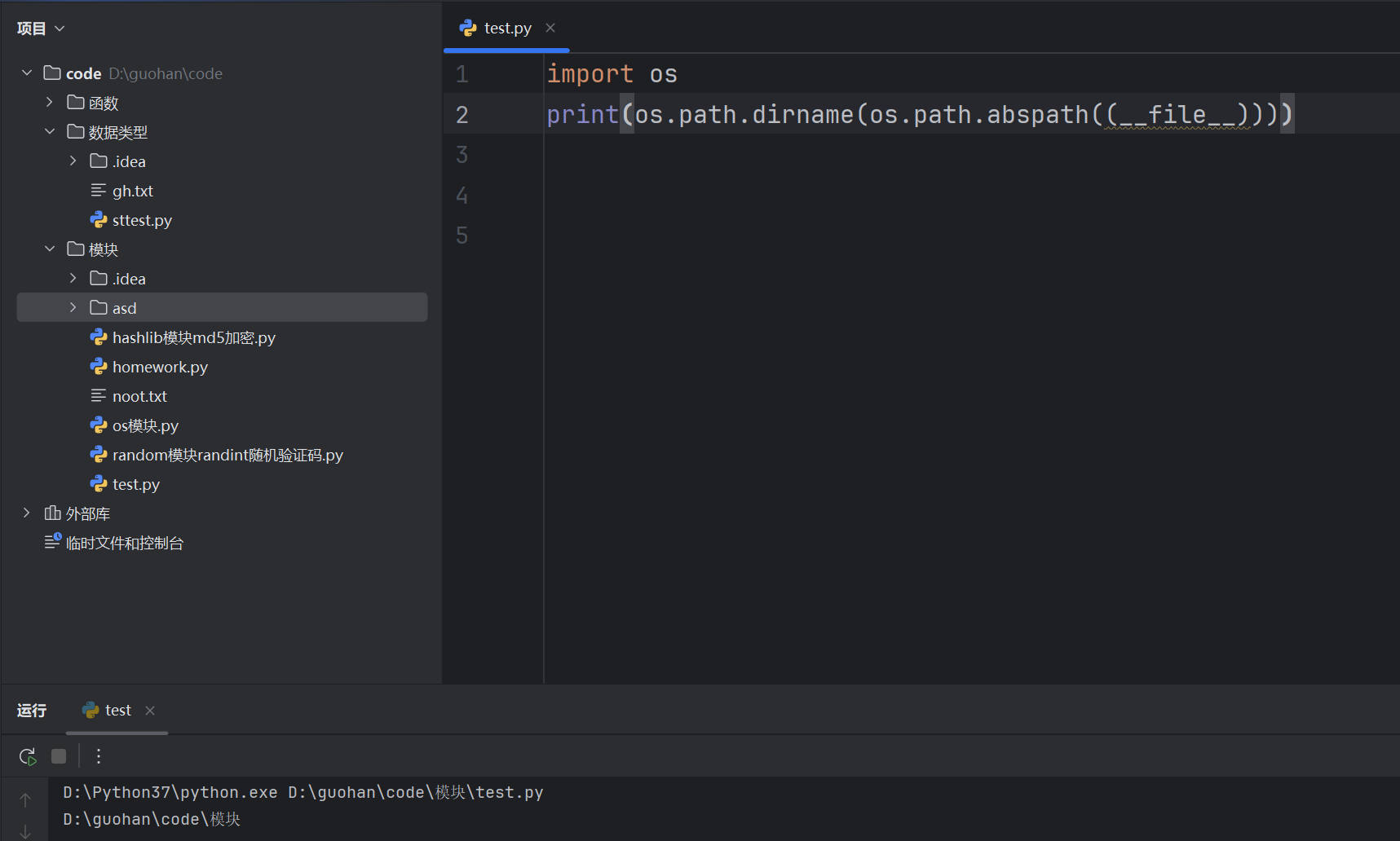Click the up arrow in run console
Screen dimensions: 1400x841
25,800
